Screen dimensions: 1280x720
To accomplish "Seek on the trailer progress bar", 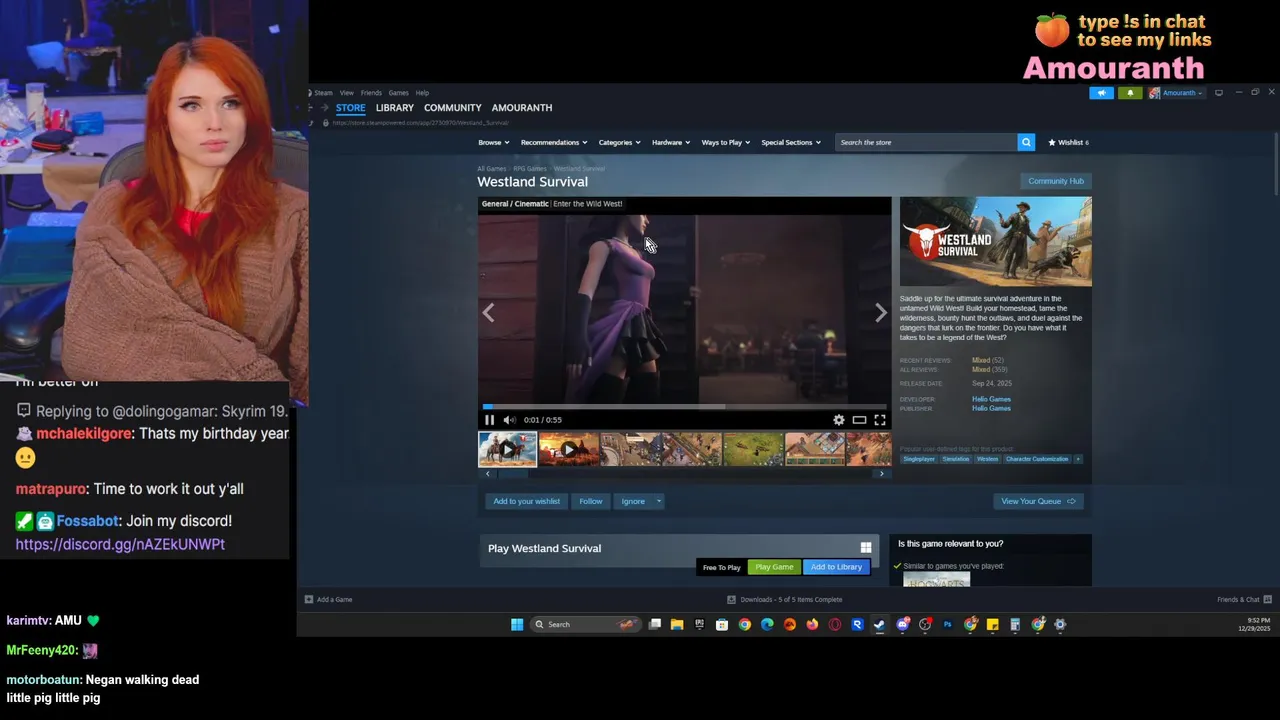I will tap(684, 406).
